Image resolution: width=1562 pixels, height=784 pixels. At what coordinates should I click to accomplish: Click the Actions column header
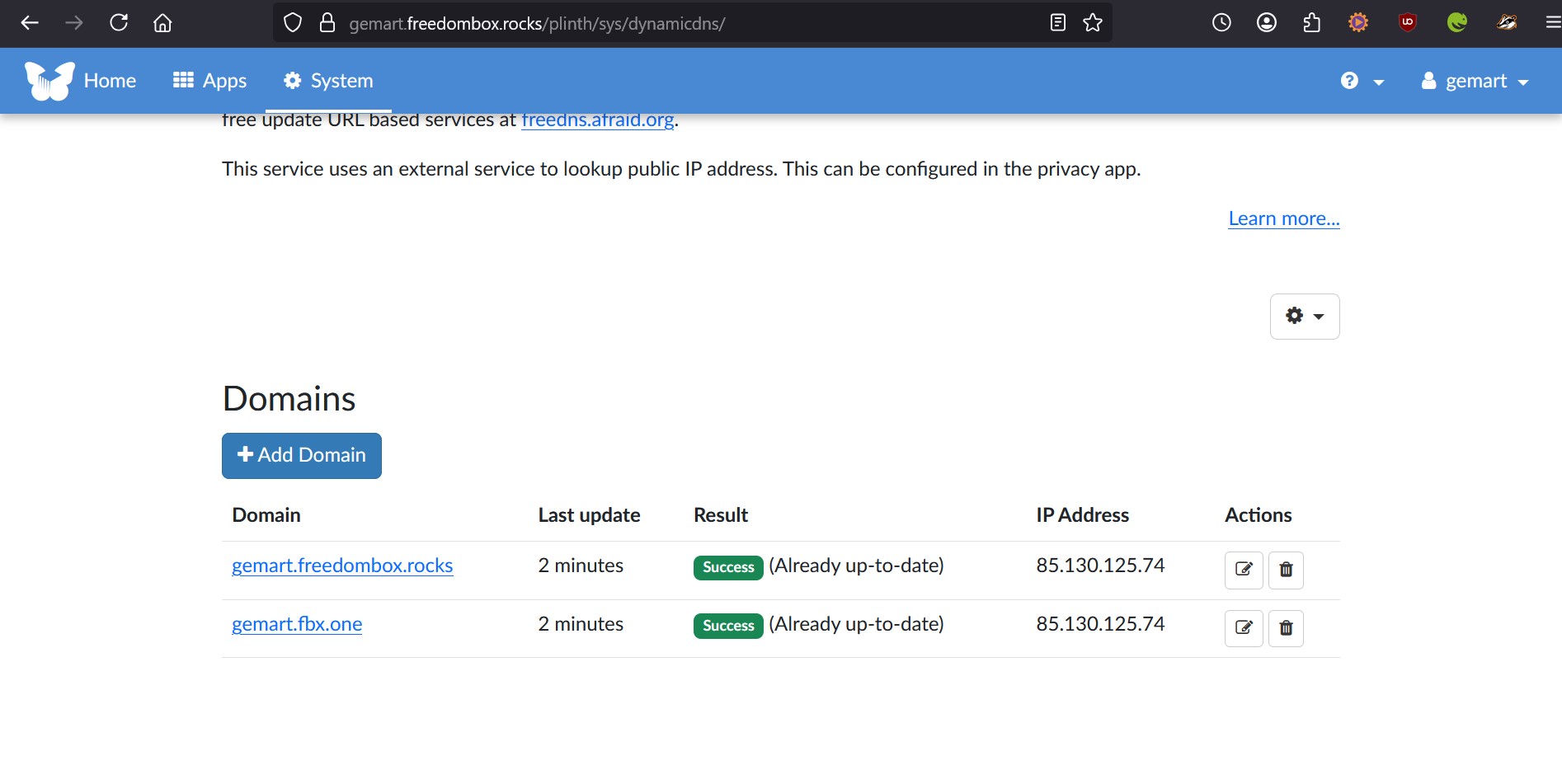(x=1259, y=515)
